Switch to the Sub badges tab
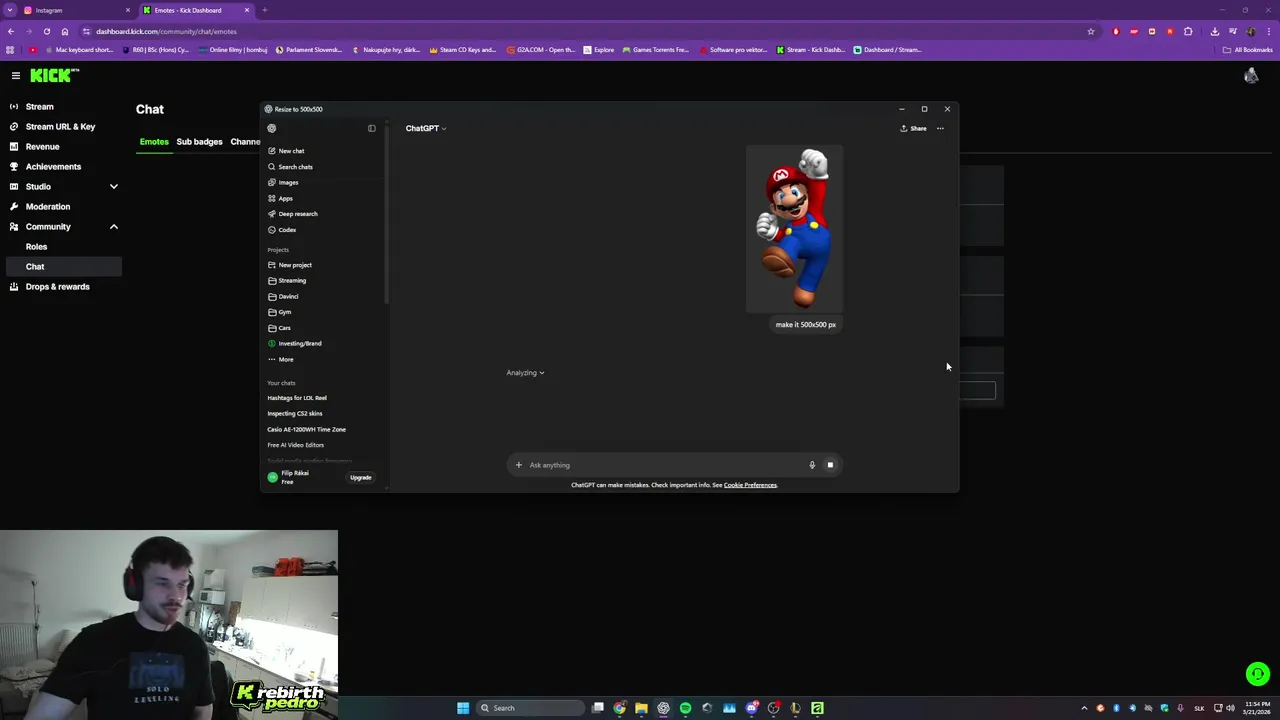Viewport: 1280px width, 720px height. pos(199,141)
